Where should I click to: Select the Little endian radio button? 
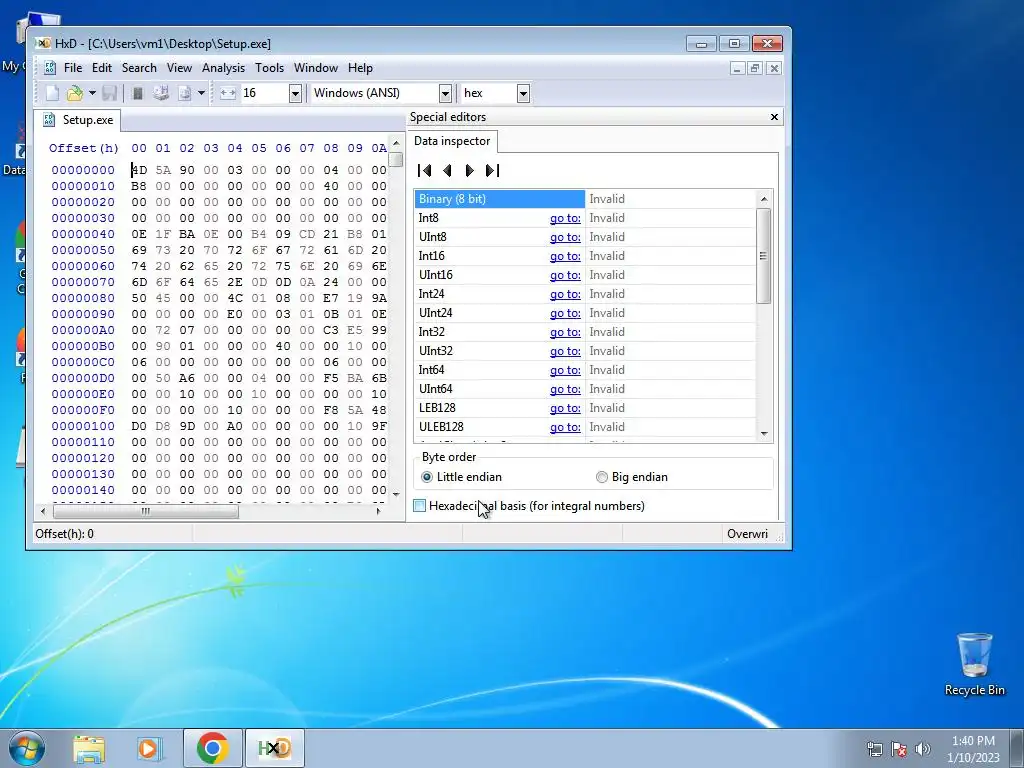[427, 477]
